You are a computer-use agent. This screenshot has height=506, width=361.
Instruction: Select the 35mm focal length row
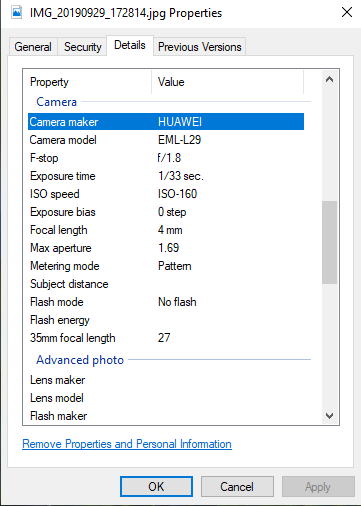point(166,338)
